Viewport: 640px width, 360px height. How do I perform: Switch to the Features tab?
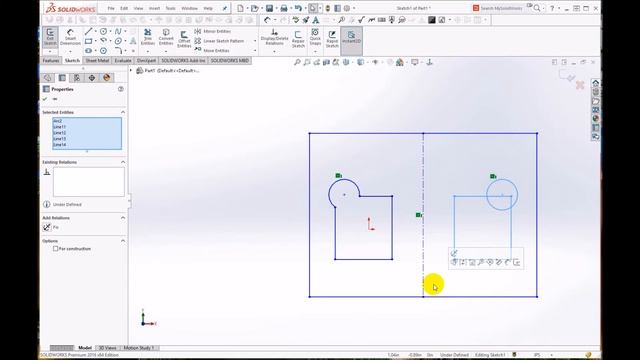51,60
